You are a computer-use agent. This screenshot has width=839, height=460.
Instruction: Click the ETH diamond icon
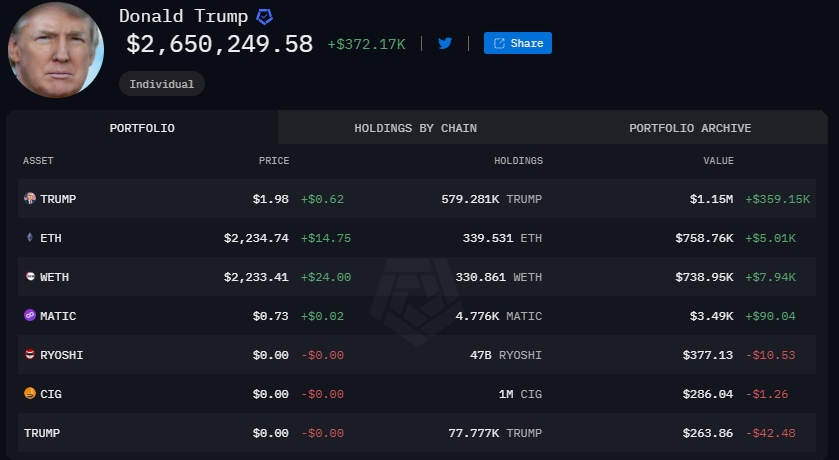[29, 238]
